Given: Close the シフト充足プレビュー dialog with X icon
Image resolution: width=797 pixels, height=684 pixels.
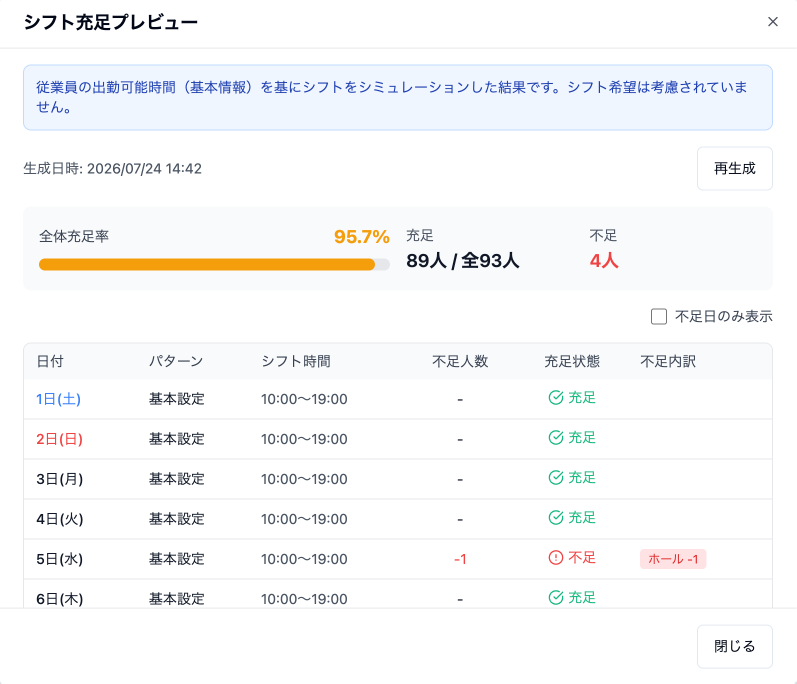Looking at the screenshot, I should pos(773,22).
